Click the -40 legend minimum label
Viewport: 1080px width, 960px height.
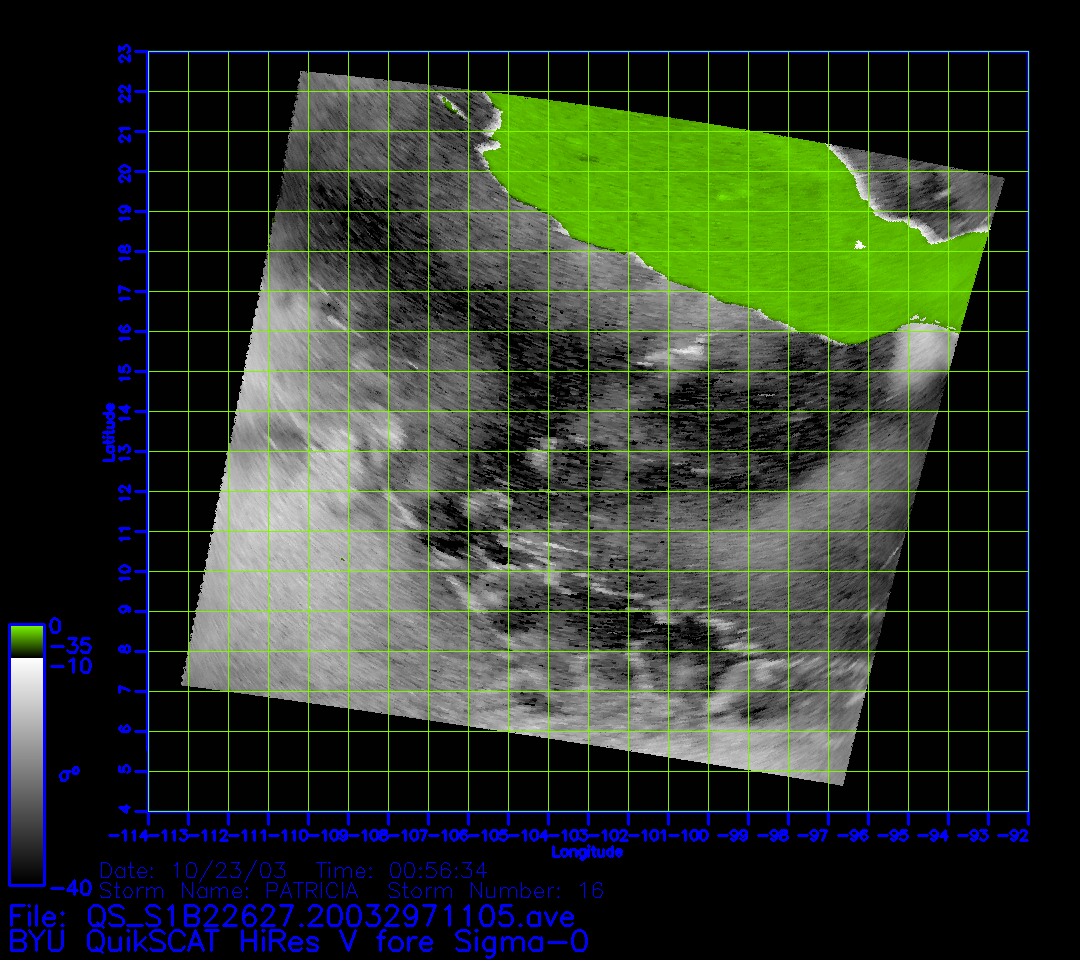70,887
